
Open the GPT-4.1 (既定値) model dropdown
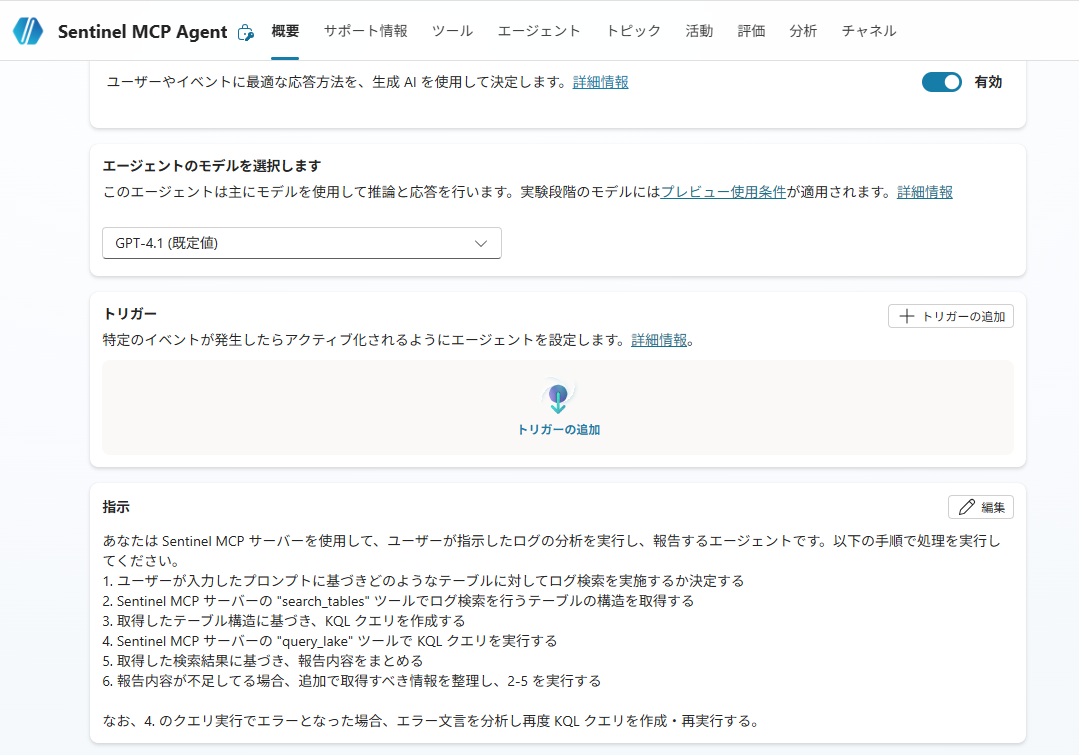tap(301, 243)
